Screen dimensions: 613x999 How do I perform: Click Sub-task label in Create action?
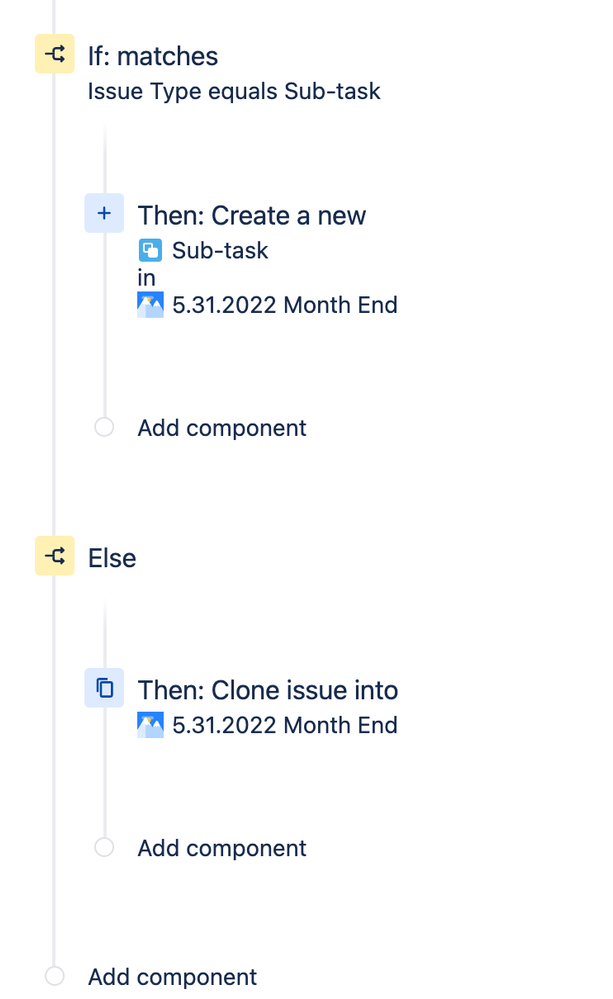click(x=220, y=250)
